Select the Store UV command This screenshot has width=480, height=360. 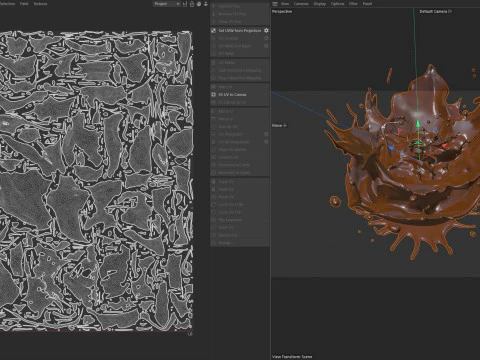point(240,227)
